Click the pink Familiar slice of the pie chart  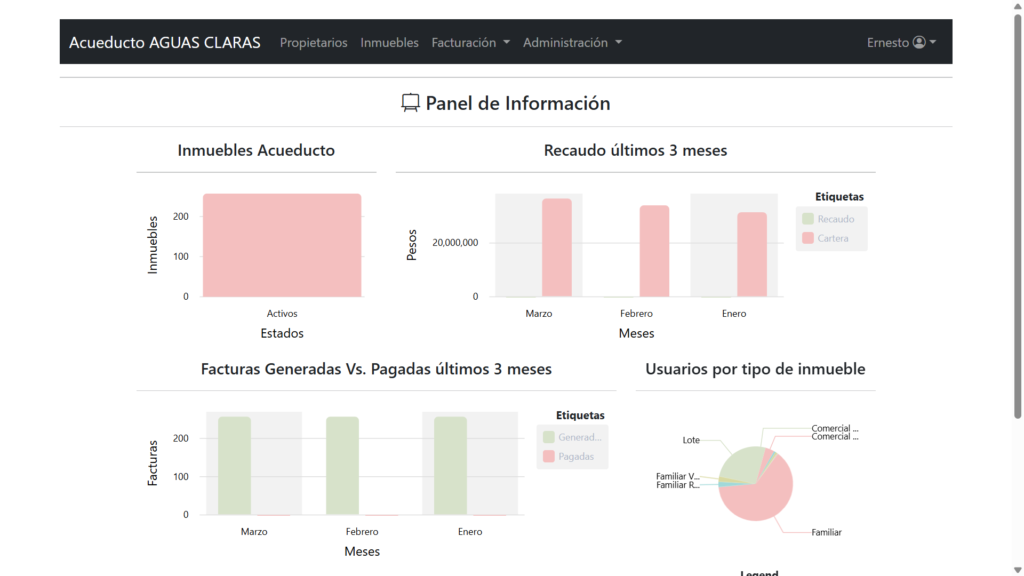[760, 500]
